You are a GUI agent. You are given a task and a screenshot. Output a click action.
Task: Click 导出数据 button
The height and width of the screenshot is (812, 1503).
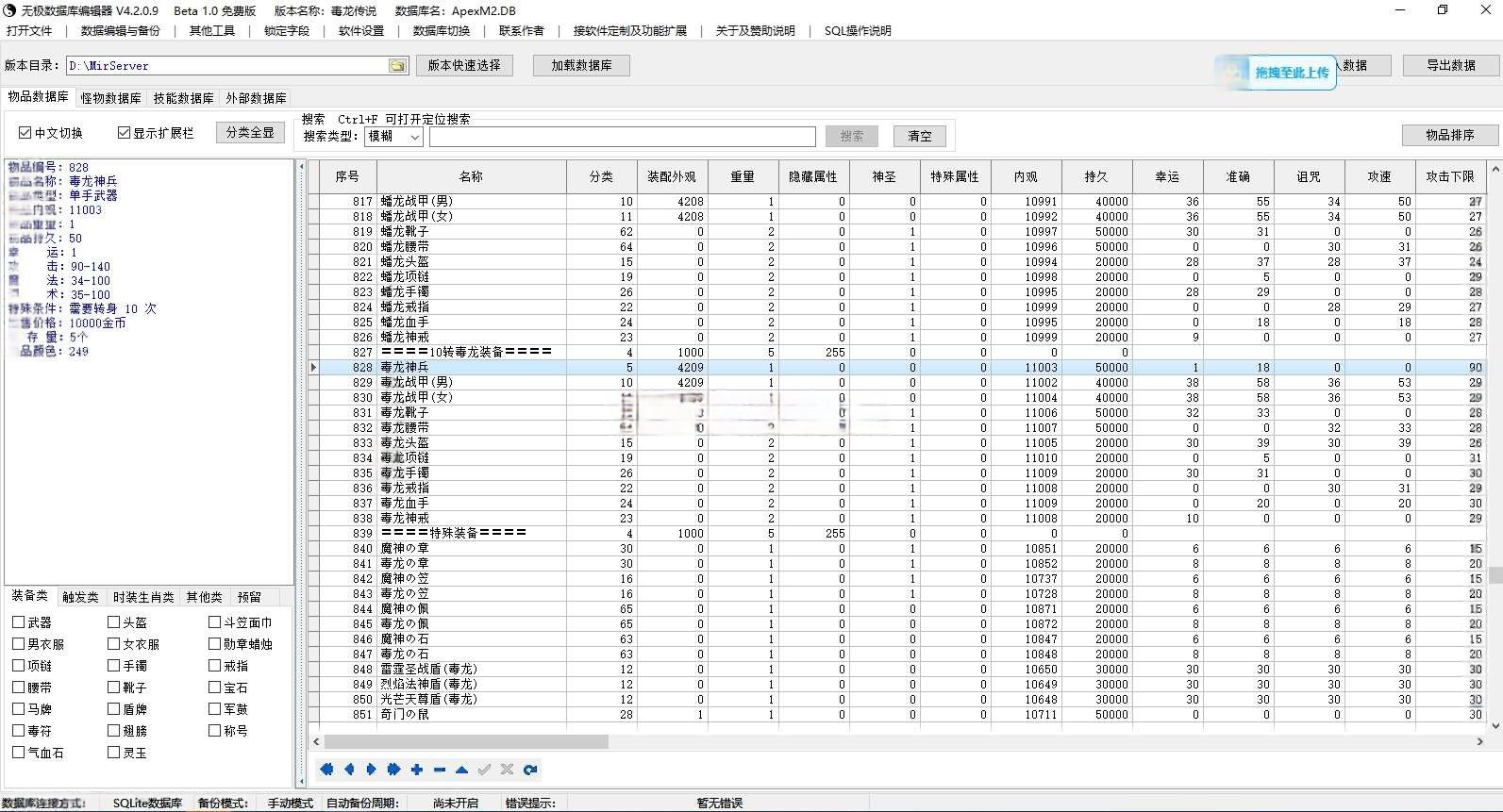point(1450,65)
